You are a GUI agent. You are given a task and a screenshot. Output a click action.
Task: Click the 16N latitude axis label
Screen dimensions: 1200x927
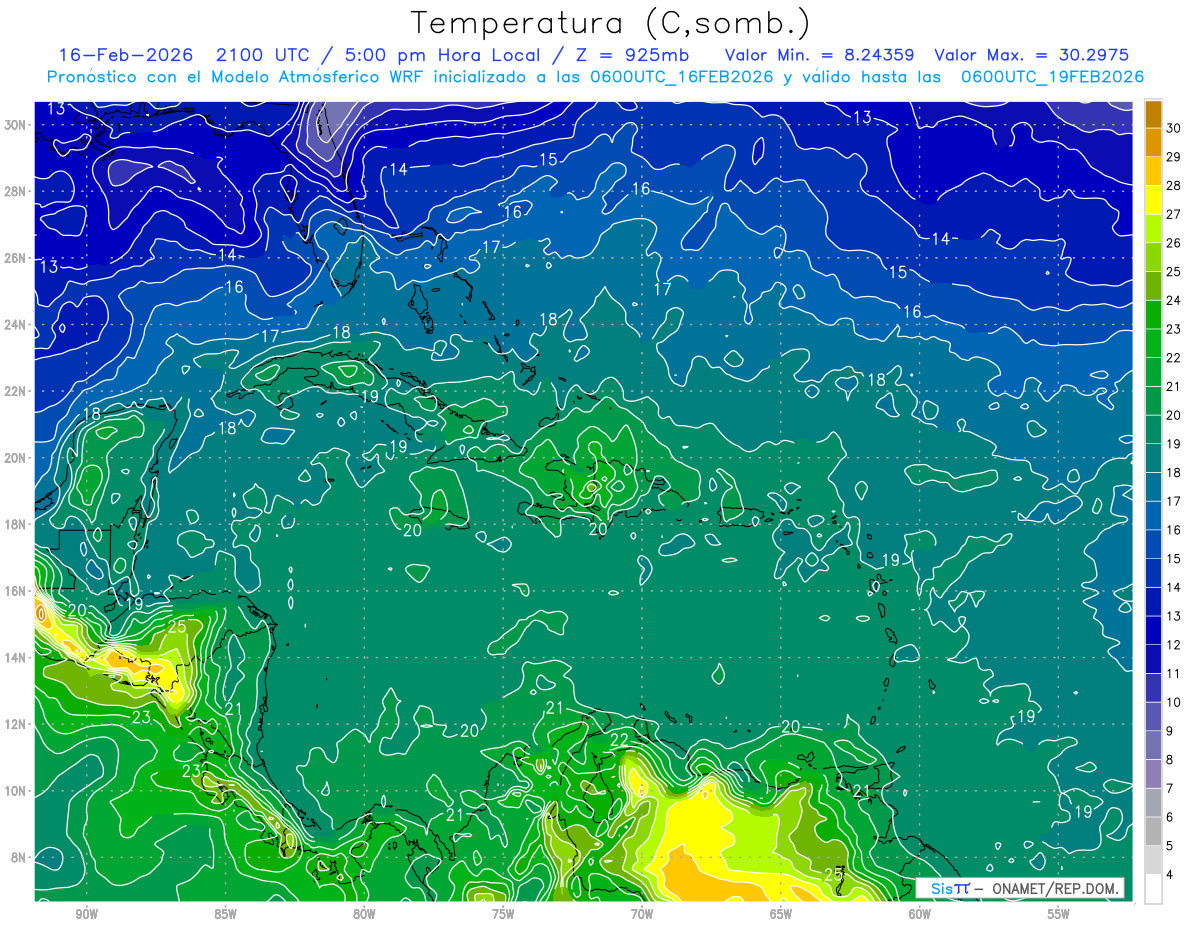click(x=16, y=591)
